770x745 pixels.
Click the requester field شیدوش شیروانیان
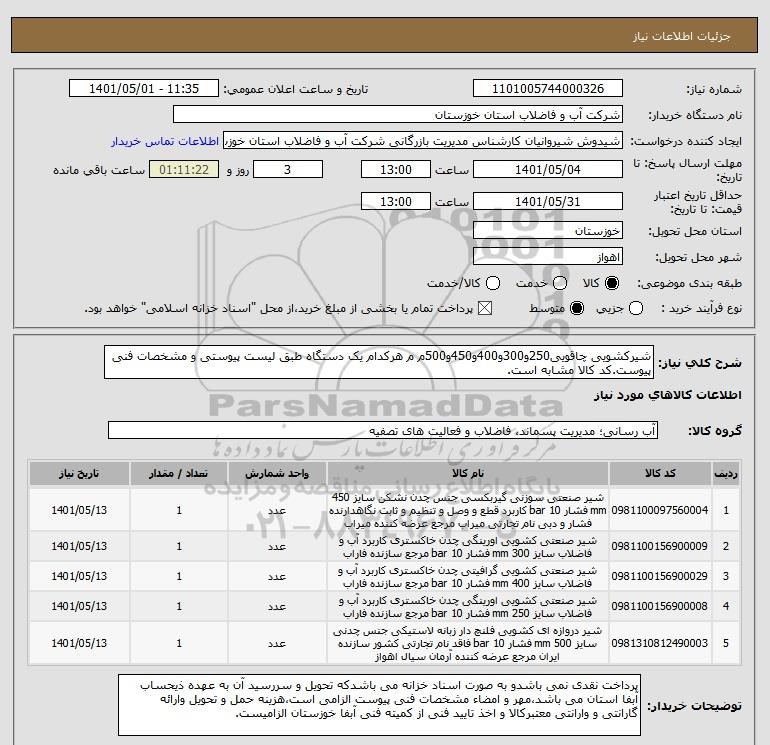(423, 141)
